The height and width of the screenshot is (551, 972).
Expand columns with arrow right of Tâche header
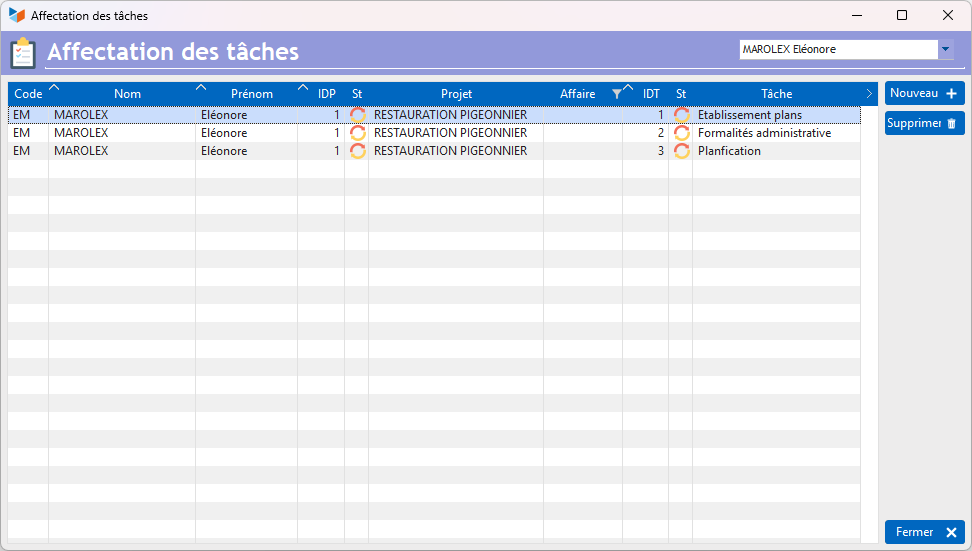click(x=869, y=94)
